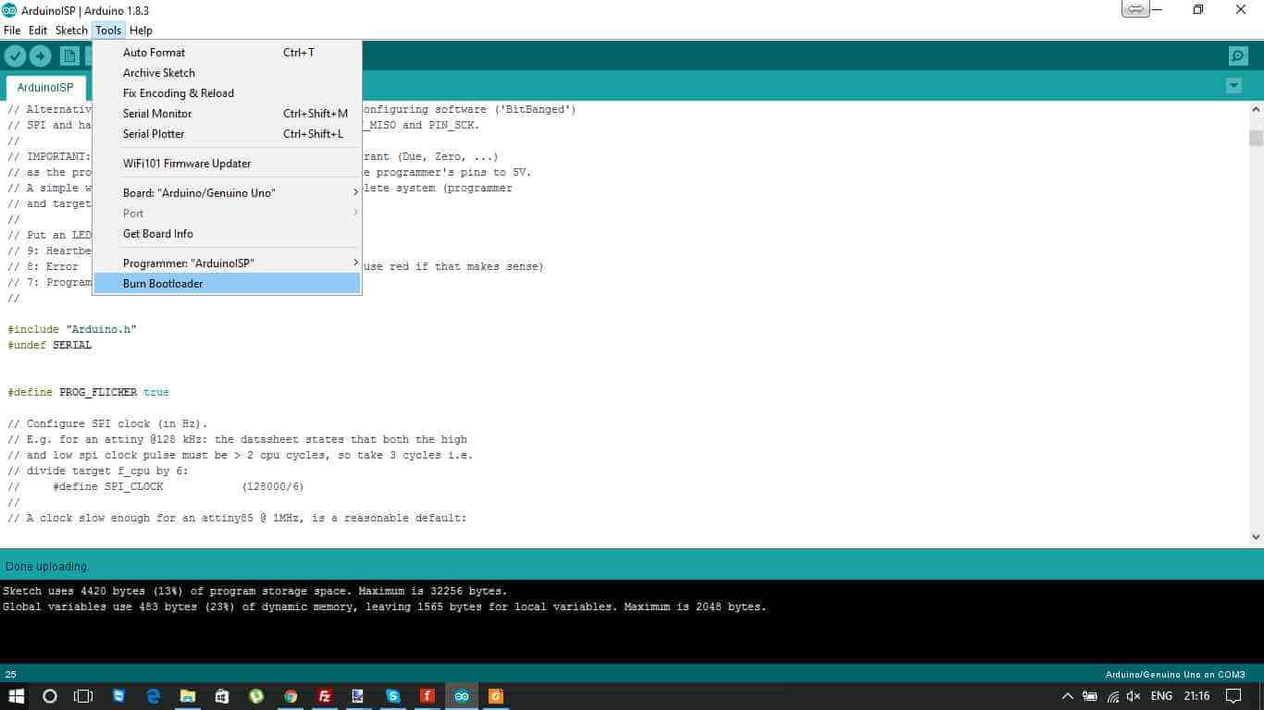Click the Verify checkmark toolbar button

(x=15, y=57)
